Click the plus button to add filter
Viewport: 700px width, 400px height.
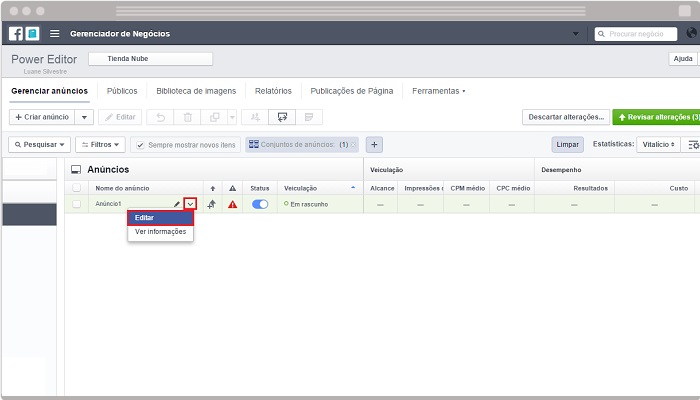coord(374,145)
